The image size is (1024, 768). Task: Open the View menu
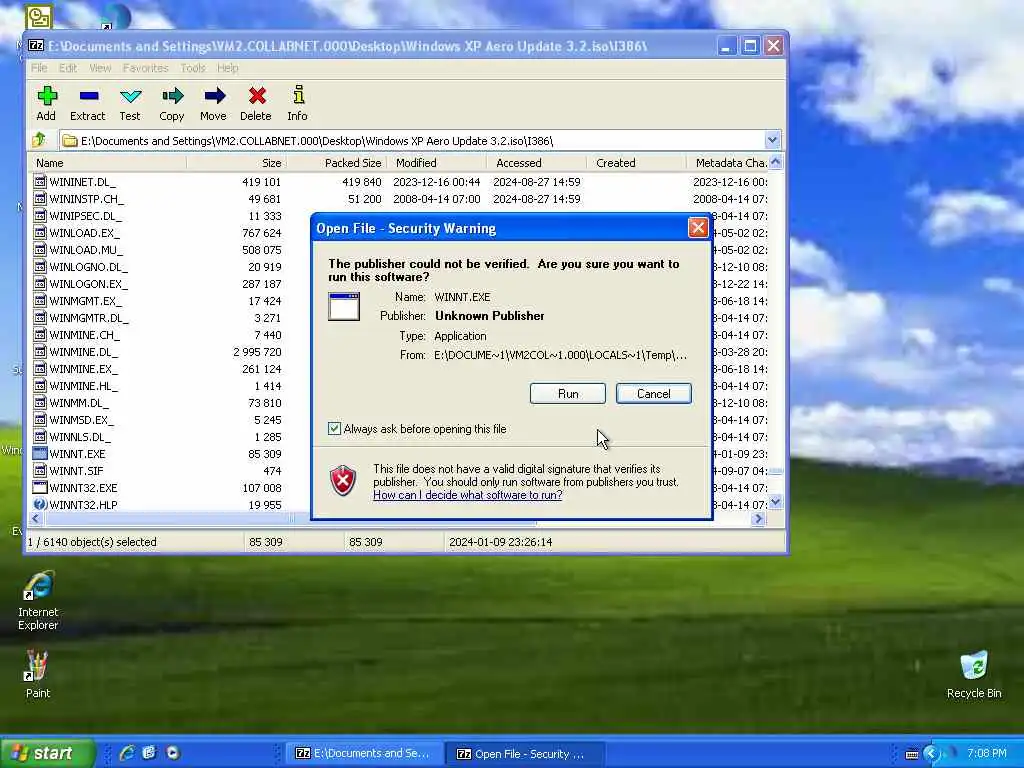(x=100, y=68)
